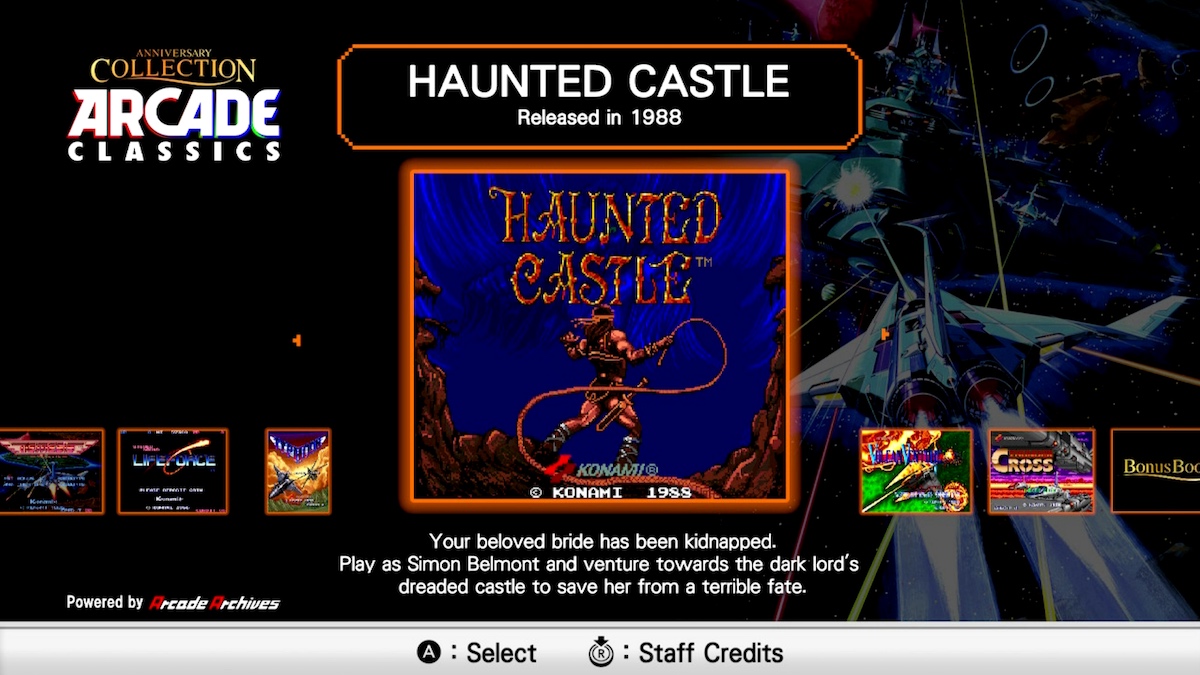The width and height of the screenshot is (1200, 675).
Task: Click the Powered by label
Action: tap(104, 603)
